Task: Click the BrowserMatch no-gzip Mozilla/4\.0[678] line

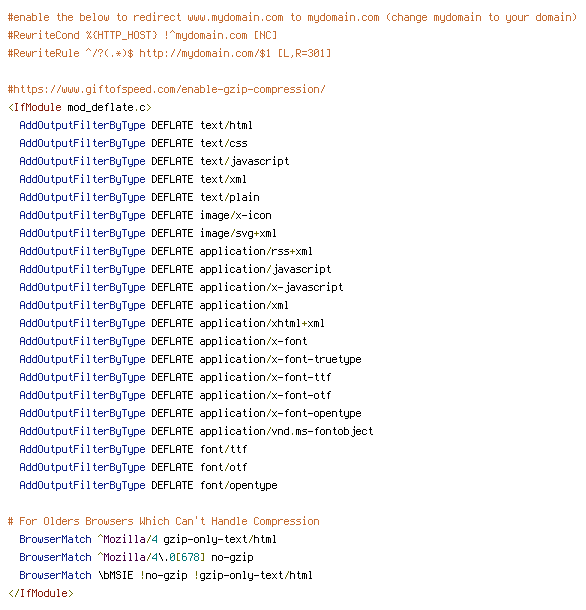Action: click(136, 557)
